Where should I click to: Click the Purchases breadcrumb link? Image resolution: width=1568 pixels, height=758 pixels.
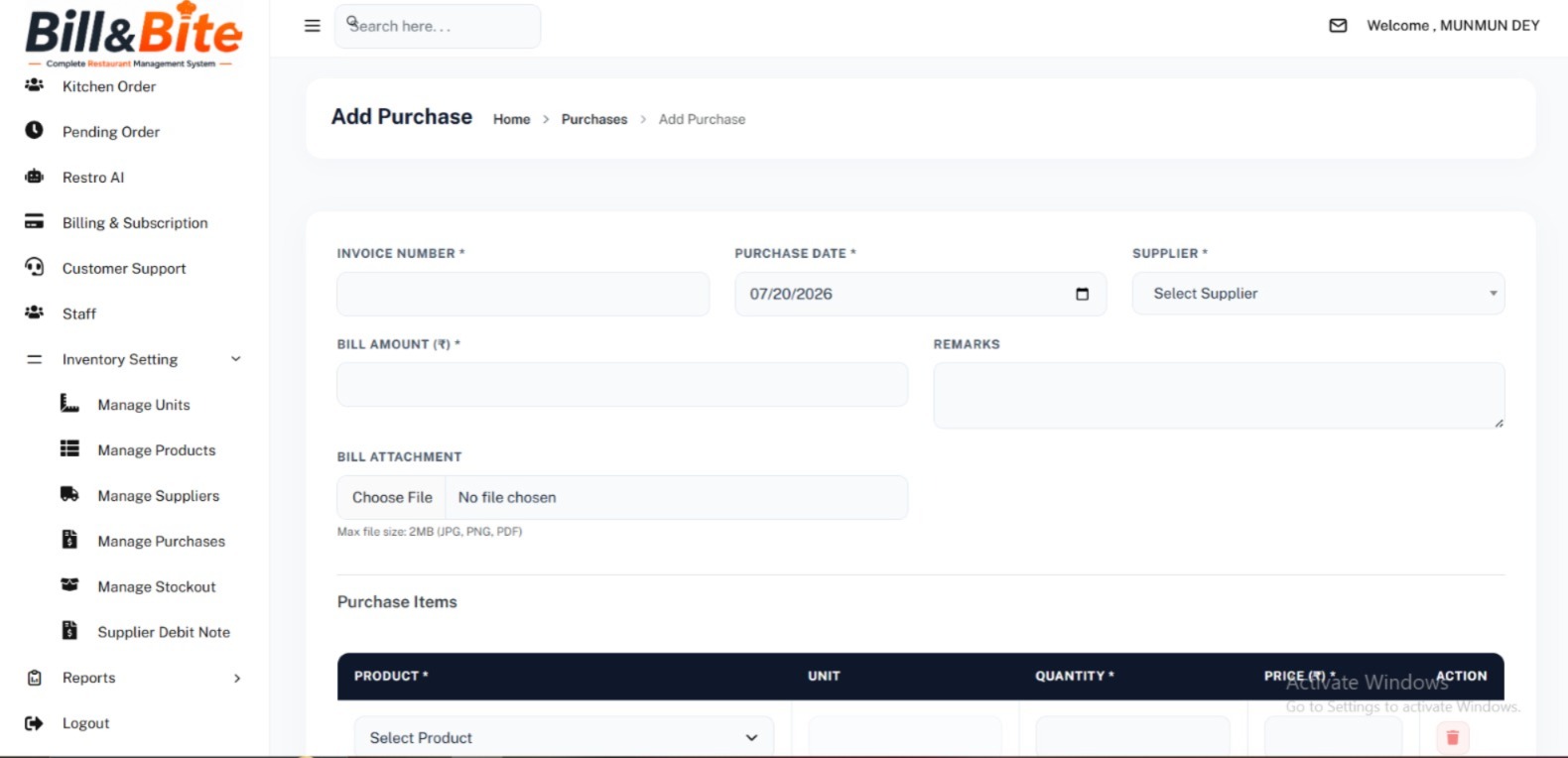594,119
